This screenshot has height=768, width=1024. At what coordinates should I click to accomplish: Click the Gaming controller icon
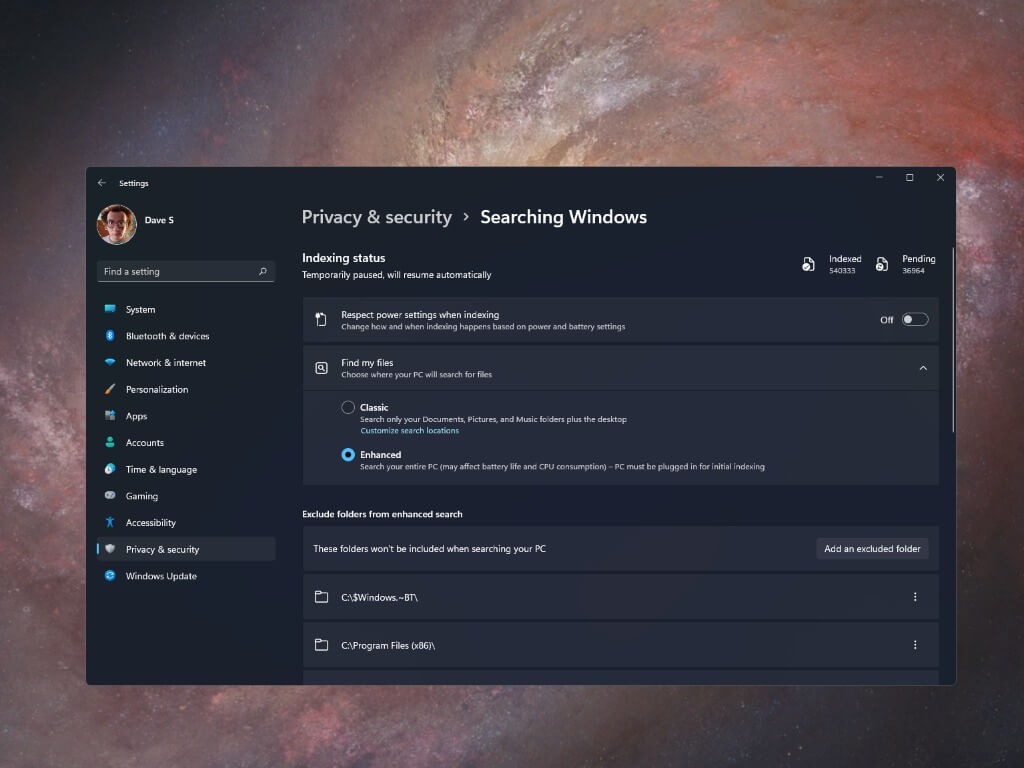pos(110,495)
